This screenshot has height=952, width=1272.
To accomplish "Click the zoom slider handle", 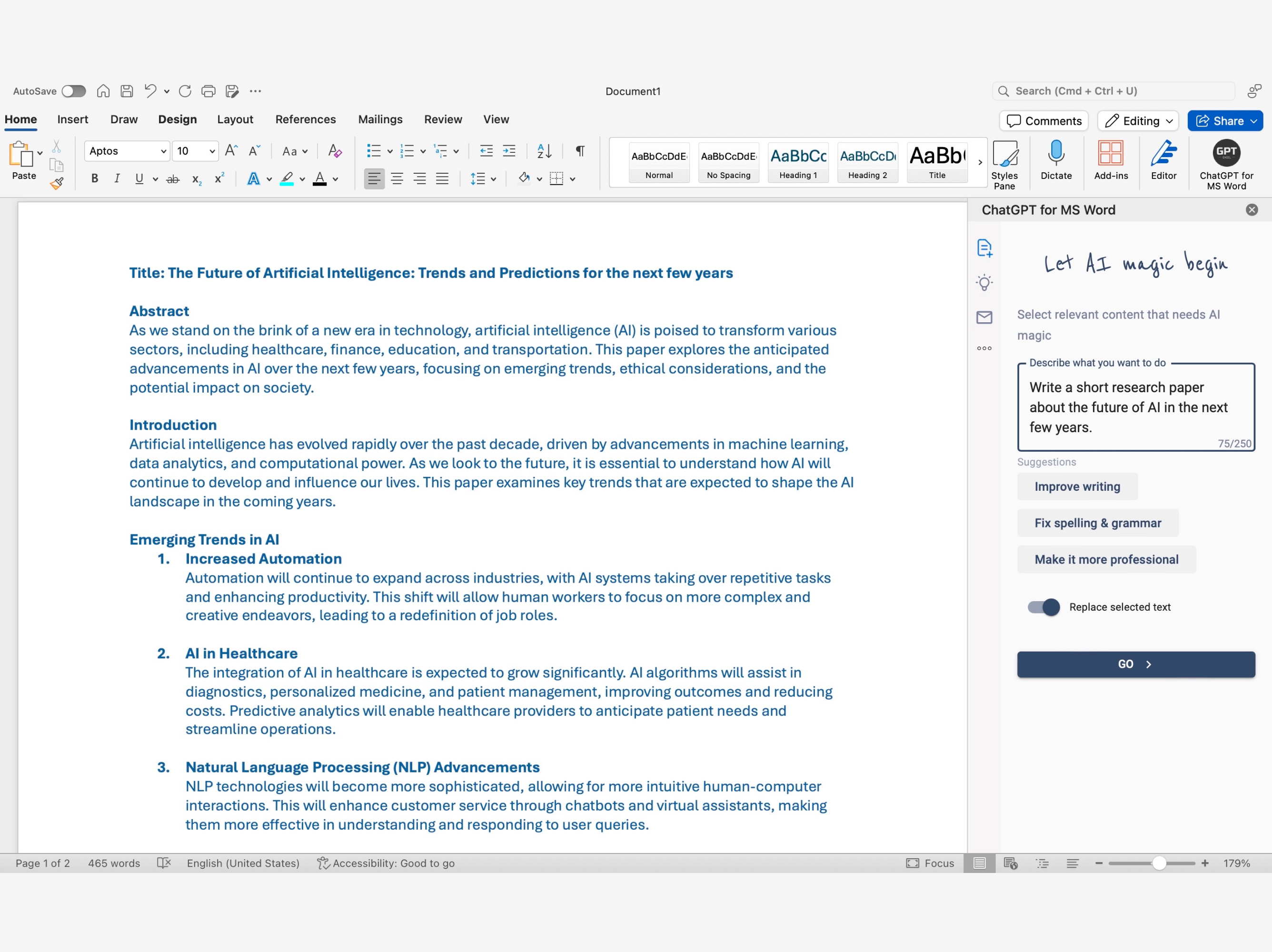I will click(x=1159, y=863).
